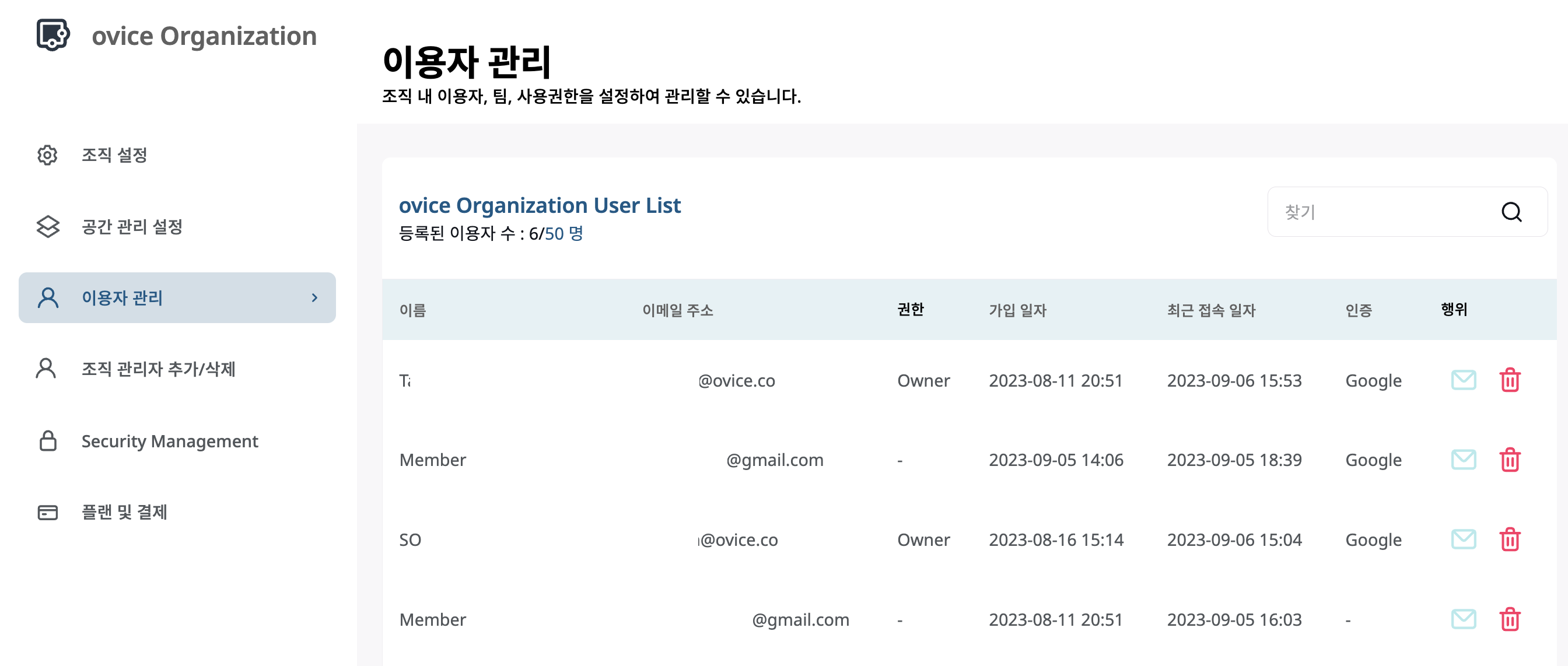Image resolution: width=1568 pixels, height=666 pixels.
Task: Click the Member name in 2023-09-05 14:06 row
Action: tap(432, 460)
